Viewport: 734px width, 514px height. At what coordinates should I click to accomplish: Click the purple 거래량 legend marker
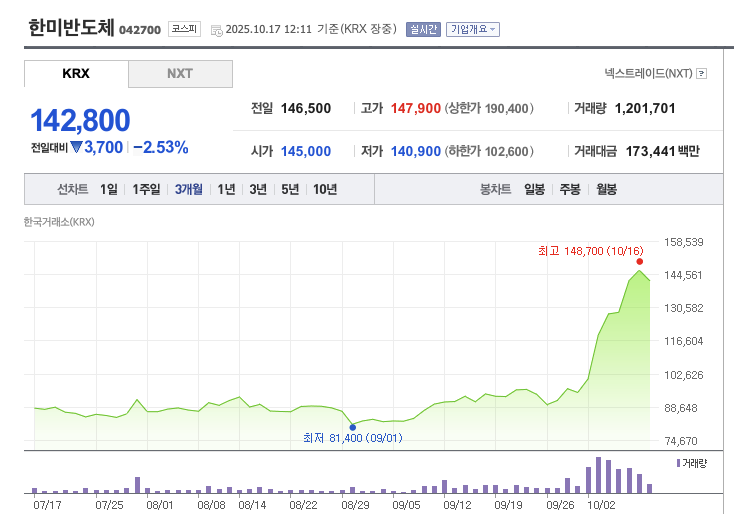pyautogui.click(x=680, y=463)
